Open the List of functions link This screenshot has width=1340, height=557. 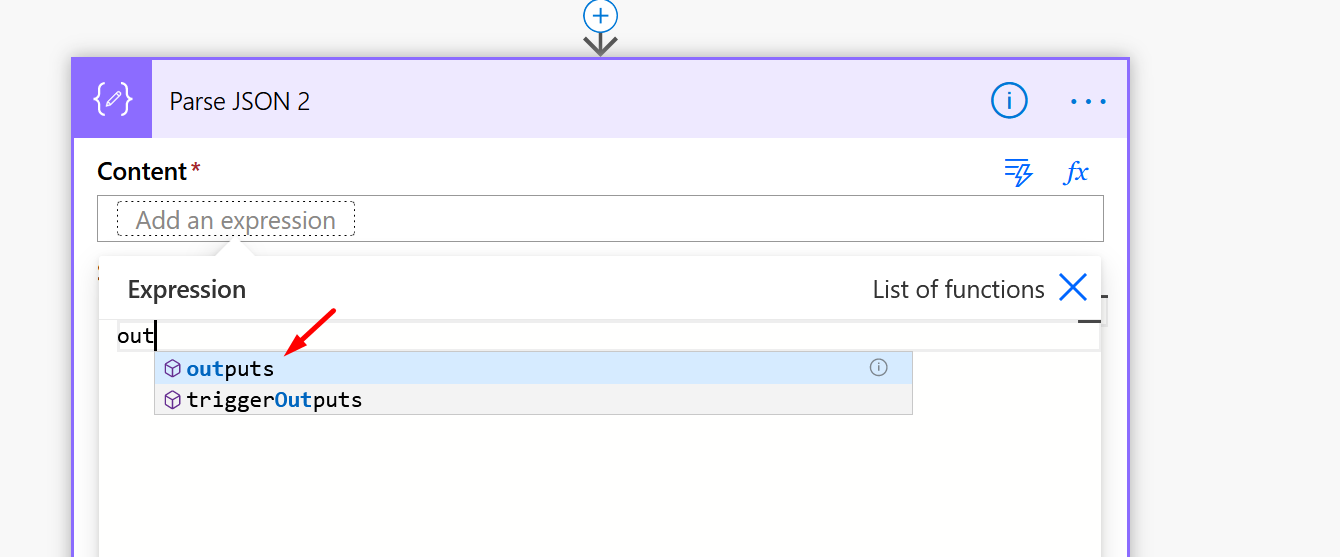[958, 289]
